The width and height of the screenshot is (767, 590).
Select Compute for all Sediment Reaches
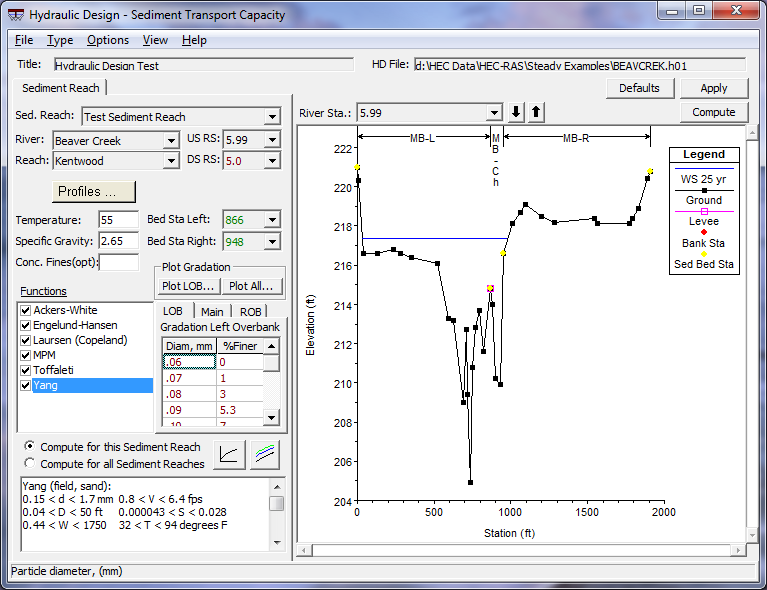[x=28, y=464]
